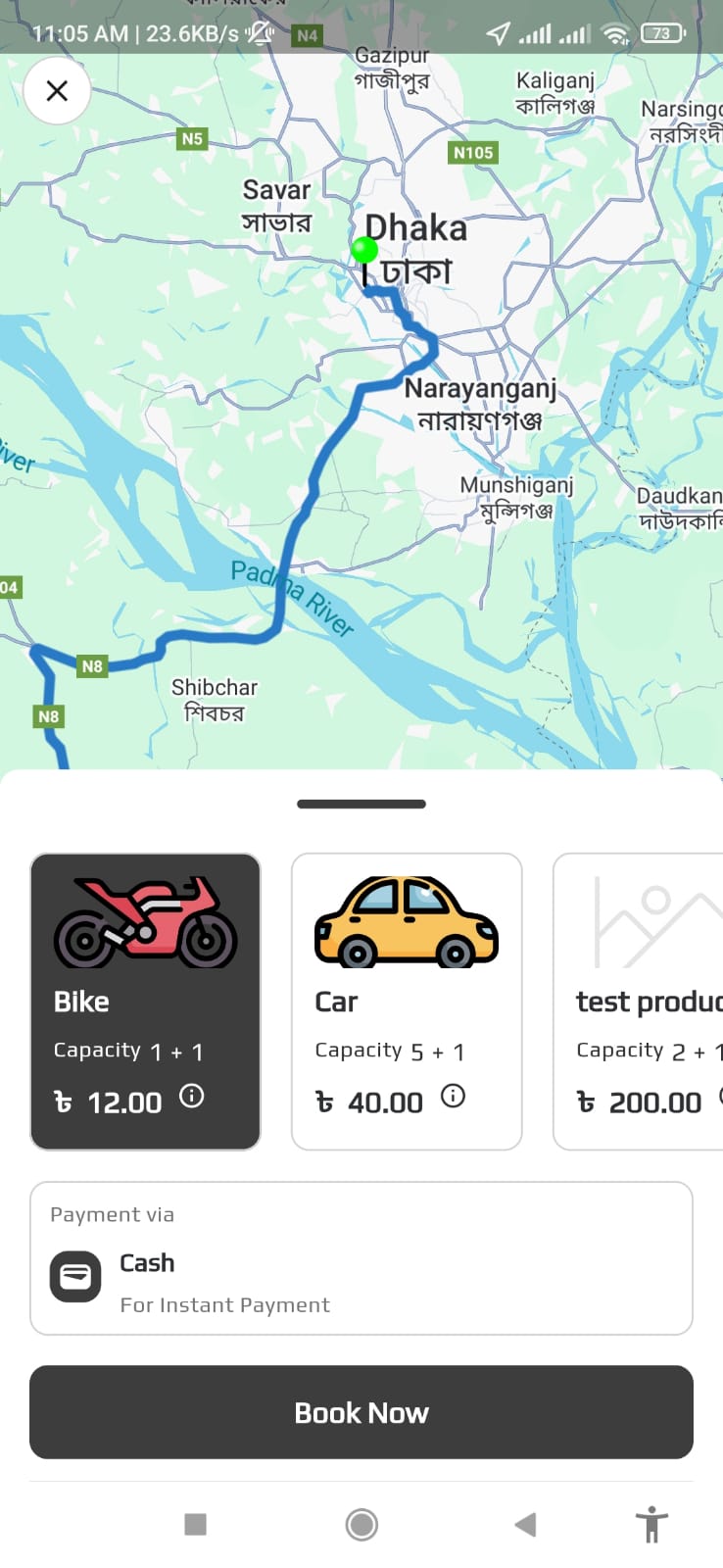Open recent apps with square button
Viewport: 723px width, 1568px height.
(196, 1524)
